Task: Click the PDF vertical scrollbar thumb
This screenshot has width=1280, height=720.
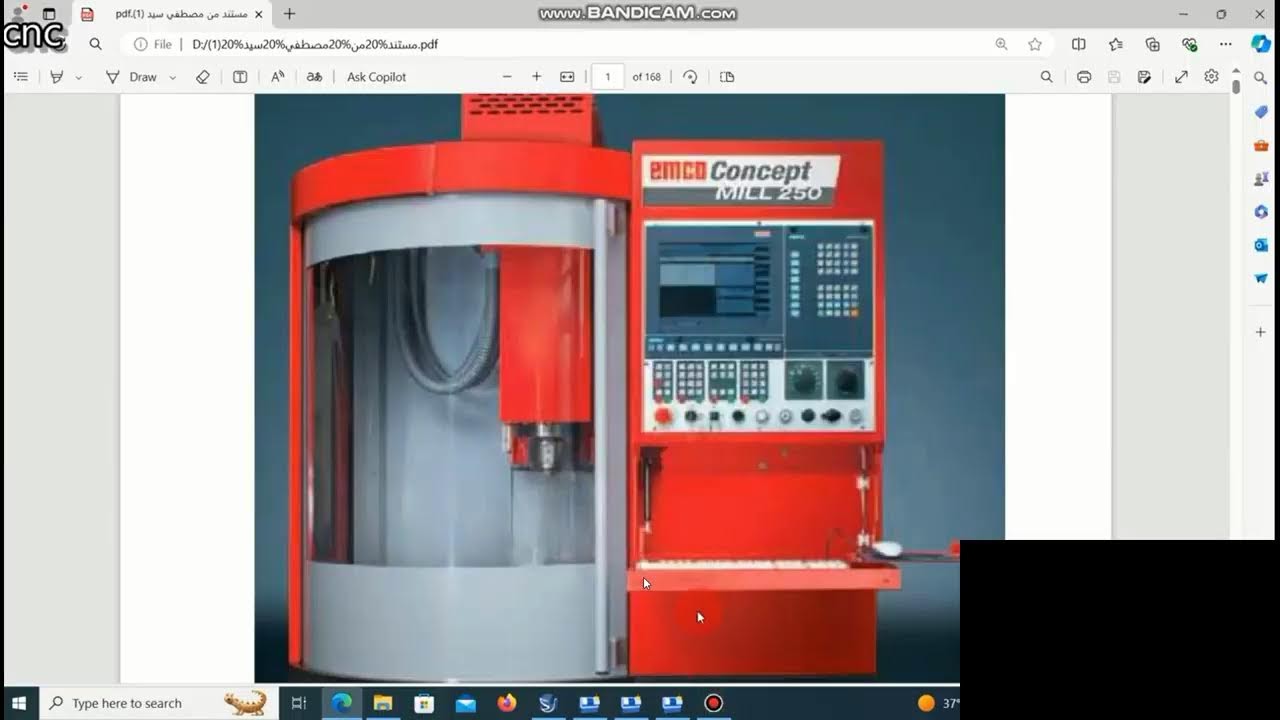Action: pos(1236,87)
